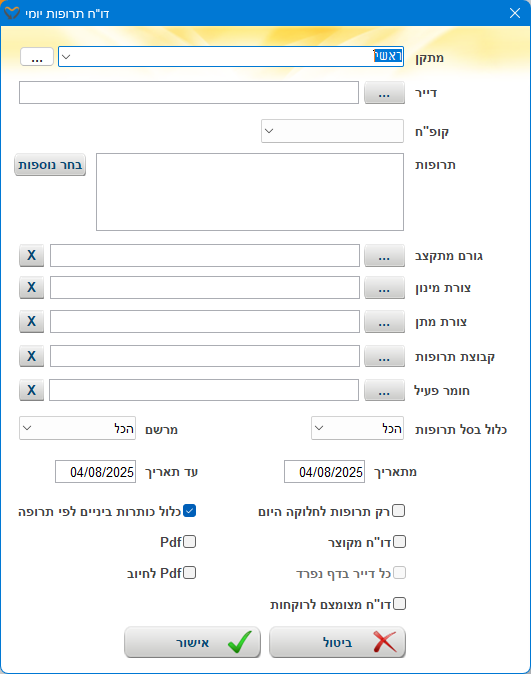Clear the קבוצת תרופות field with X
531x674 pixels.
coord(31,356)
